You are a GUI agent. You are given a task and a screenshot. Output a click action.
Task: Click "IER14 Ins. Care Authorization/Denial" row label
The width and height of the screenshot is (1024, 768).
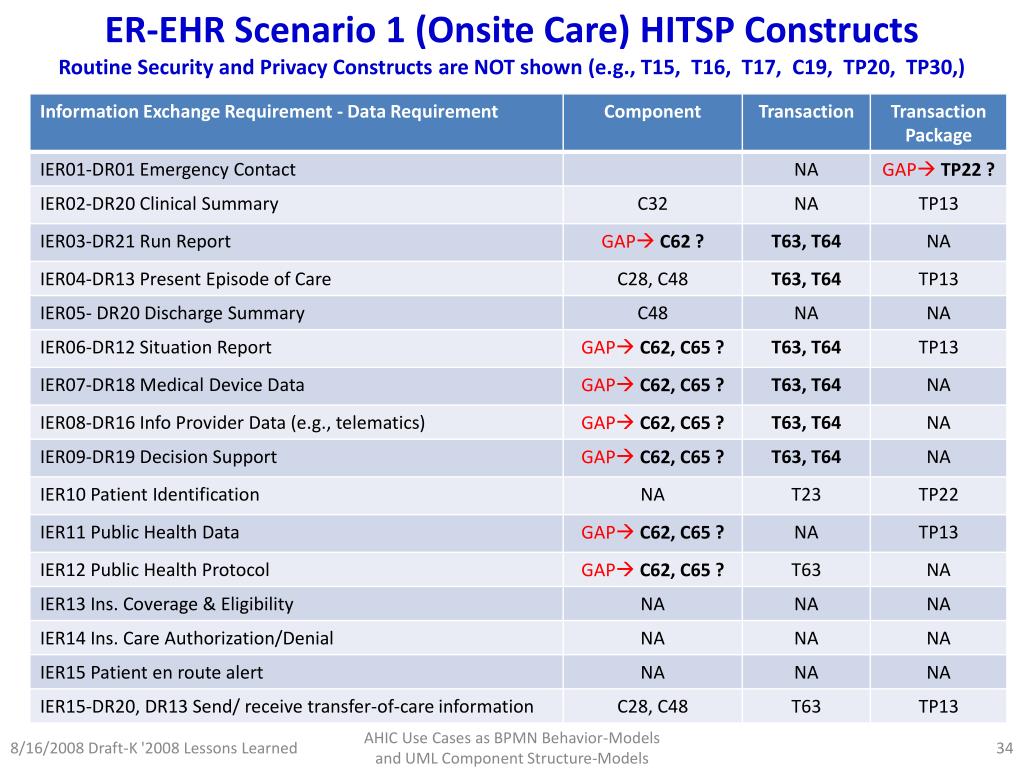[x=187, y=639]
